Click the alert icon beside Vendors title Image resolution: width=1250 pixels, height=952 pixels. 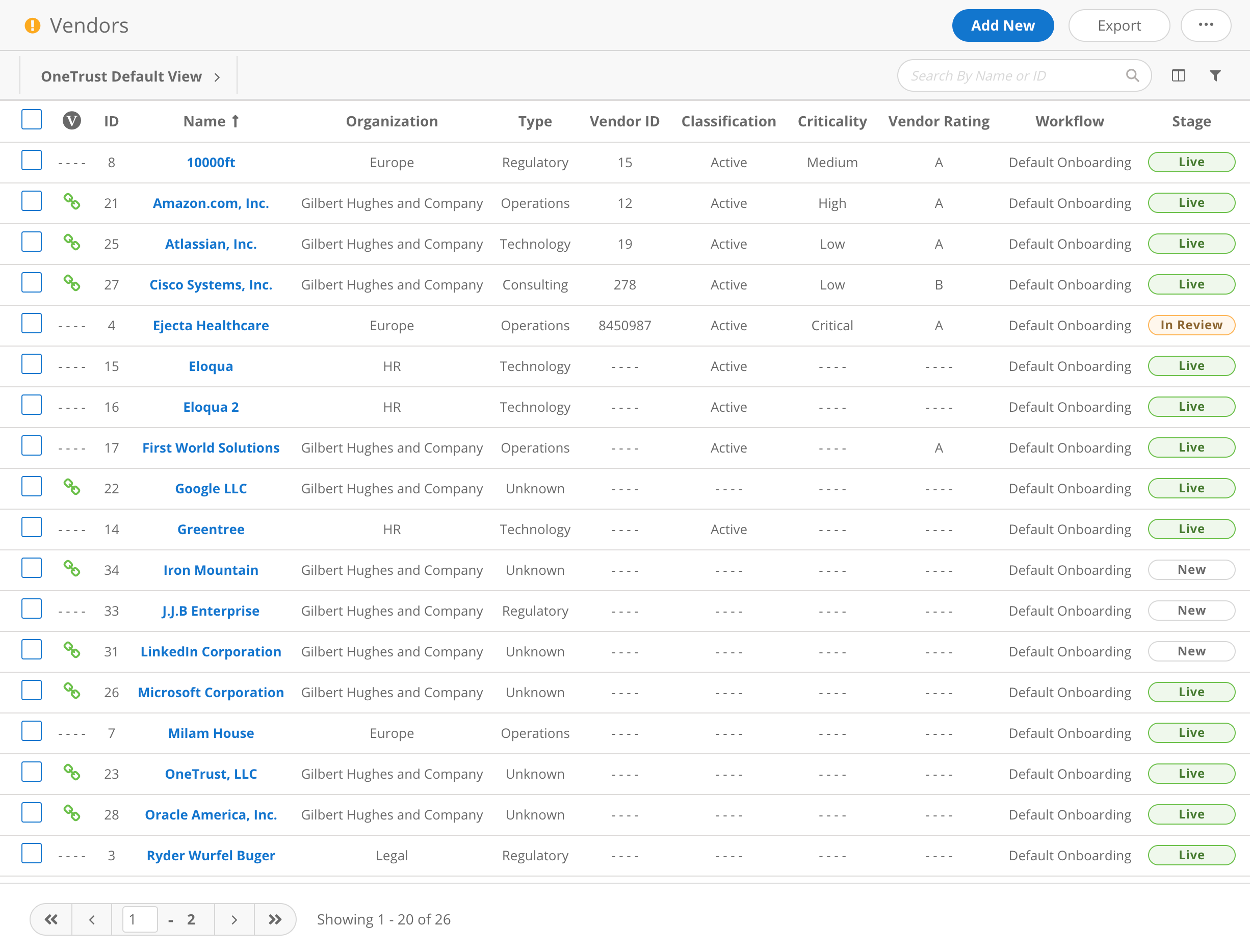tap(32, 25)
